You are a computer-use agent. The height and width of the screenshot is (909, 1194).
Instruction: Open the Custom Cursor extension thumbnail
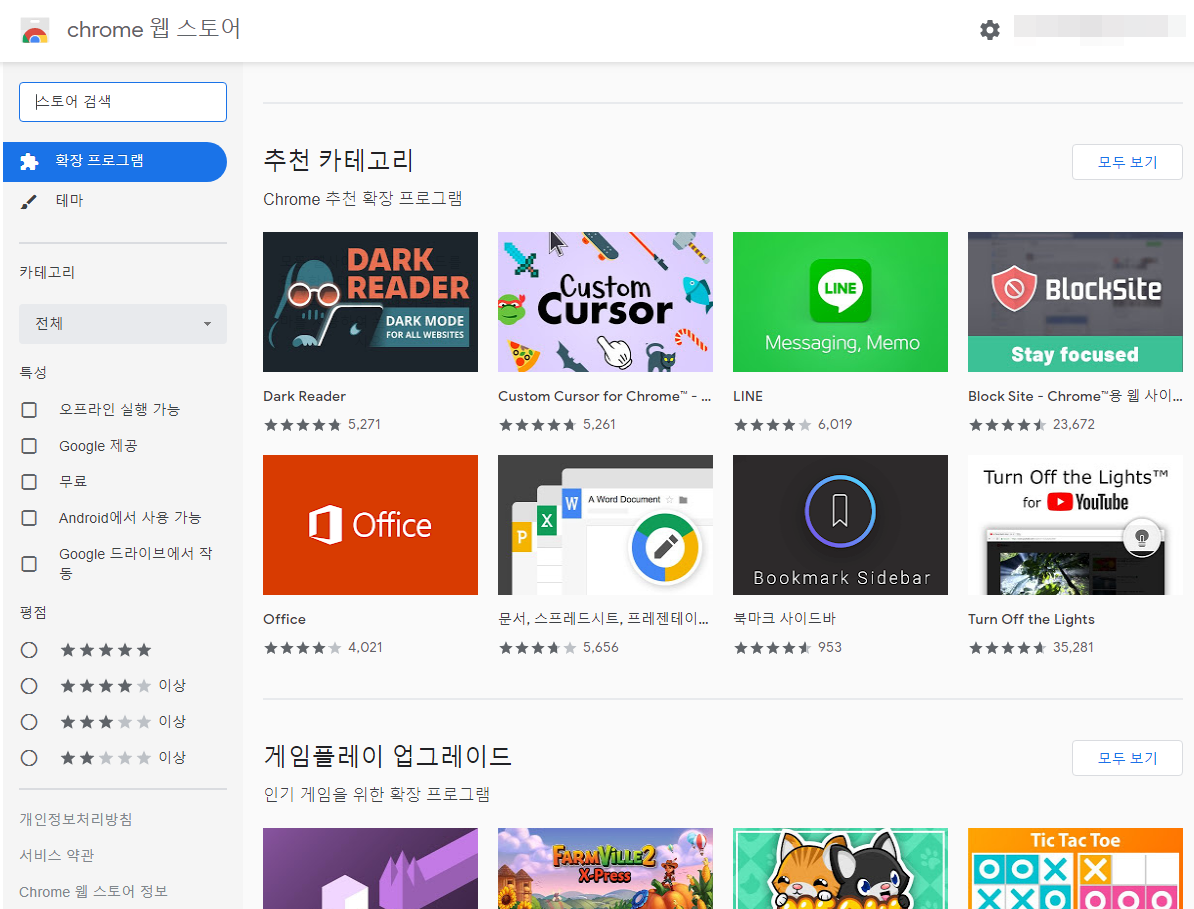[605, 302]
